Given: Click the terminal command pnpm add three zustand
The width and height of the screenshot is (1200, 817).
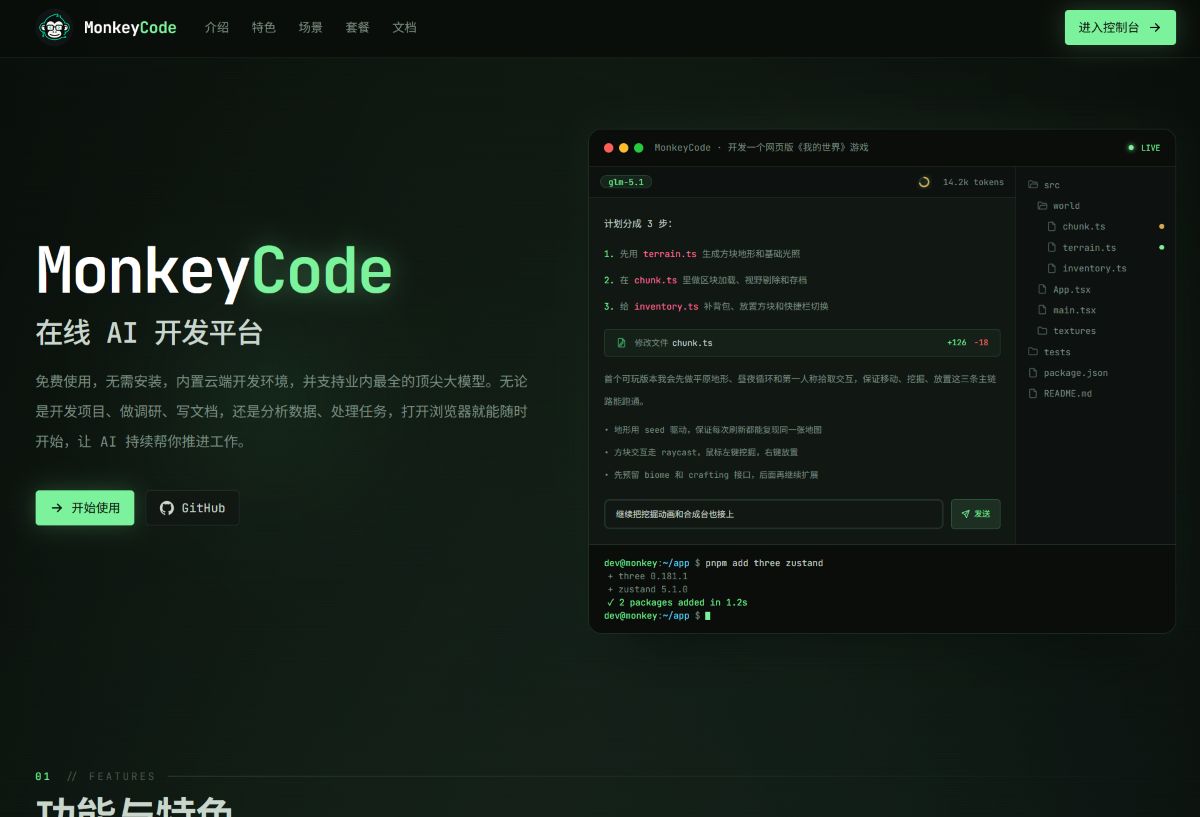Looking at the screenshot, I should (764, 564).
